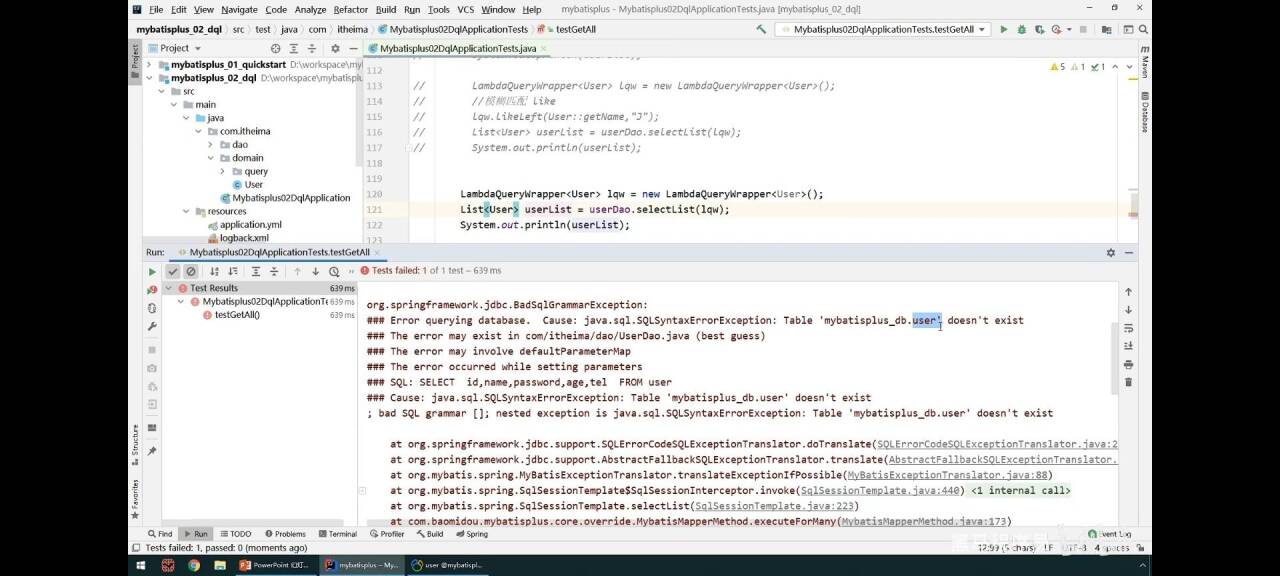Go to previous failed test arrow

click(x=297, y=271)
